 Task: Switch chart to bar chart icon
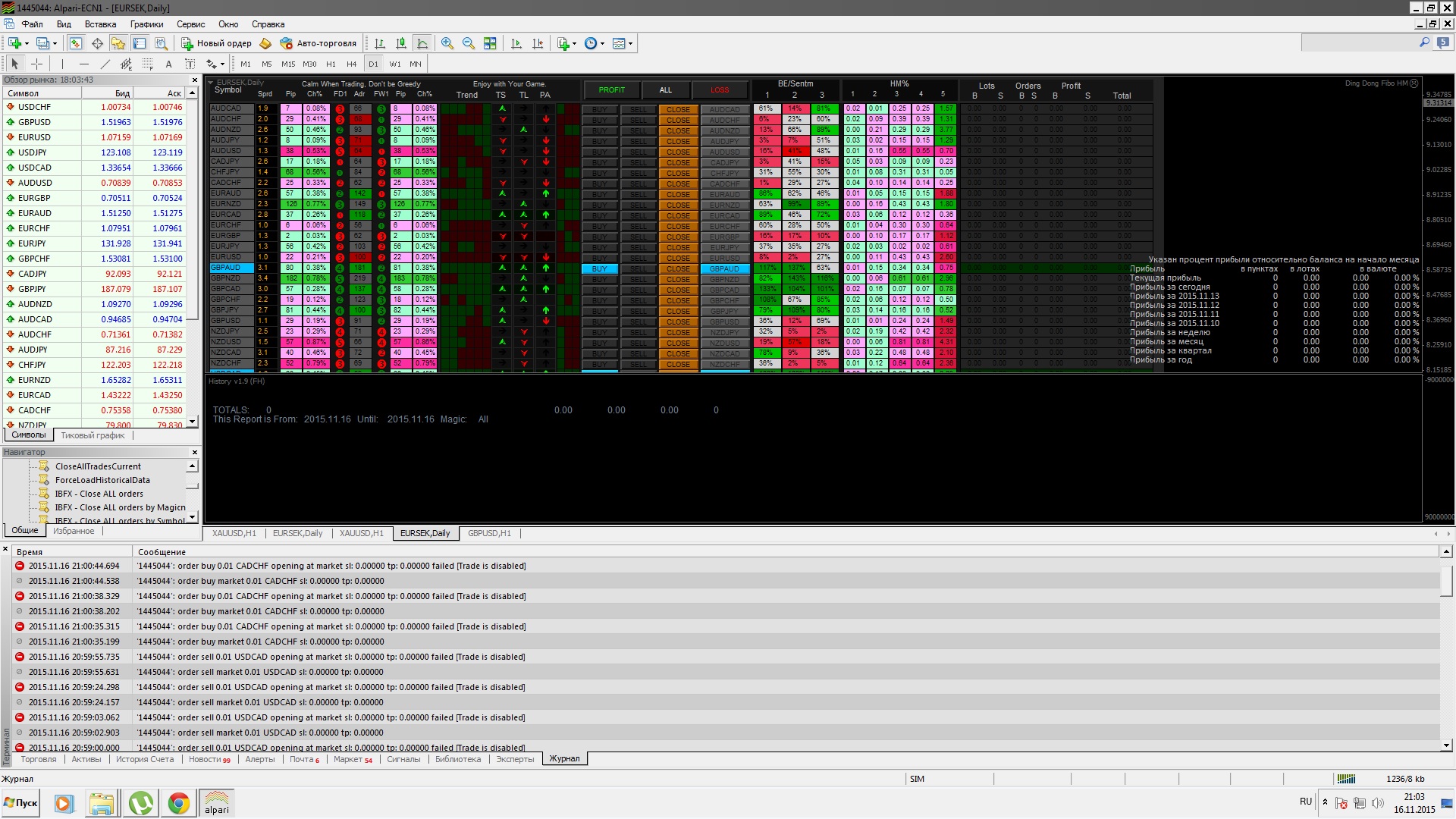[x=380, y=43]
